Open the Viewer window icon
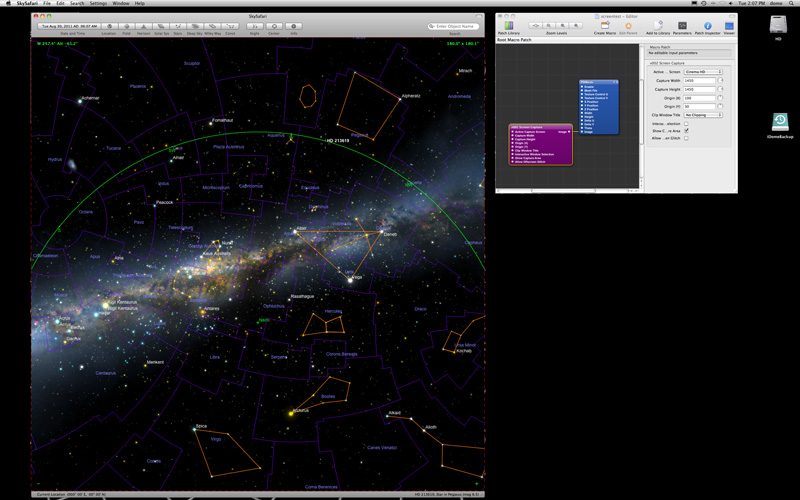800x500 pixels. (x=729, y=25)
